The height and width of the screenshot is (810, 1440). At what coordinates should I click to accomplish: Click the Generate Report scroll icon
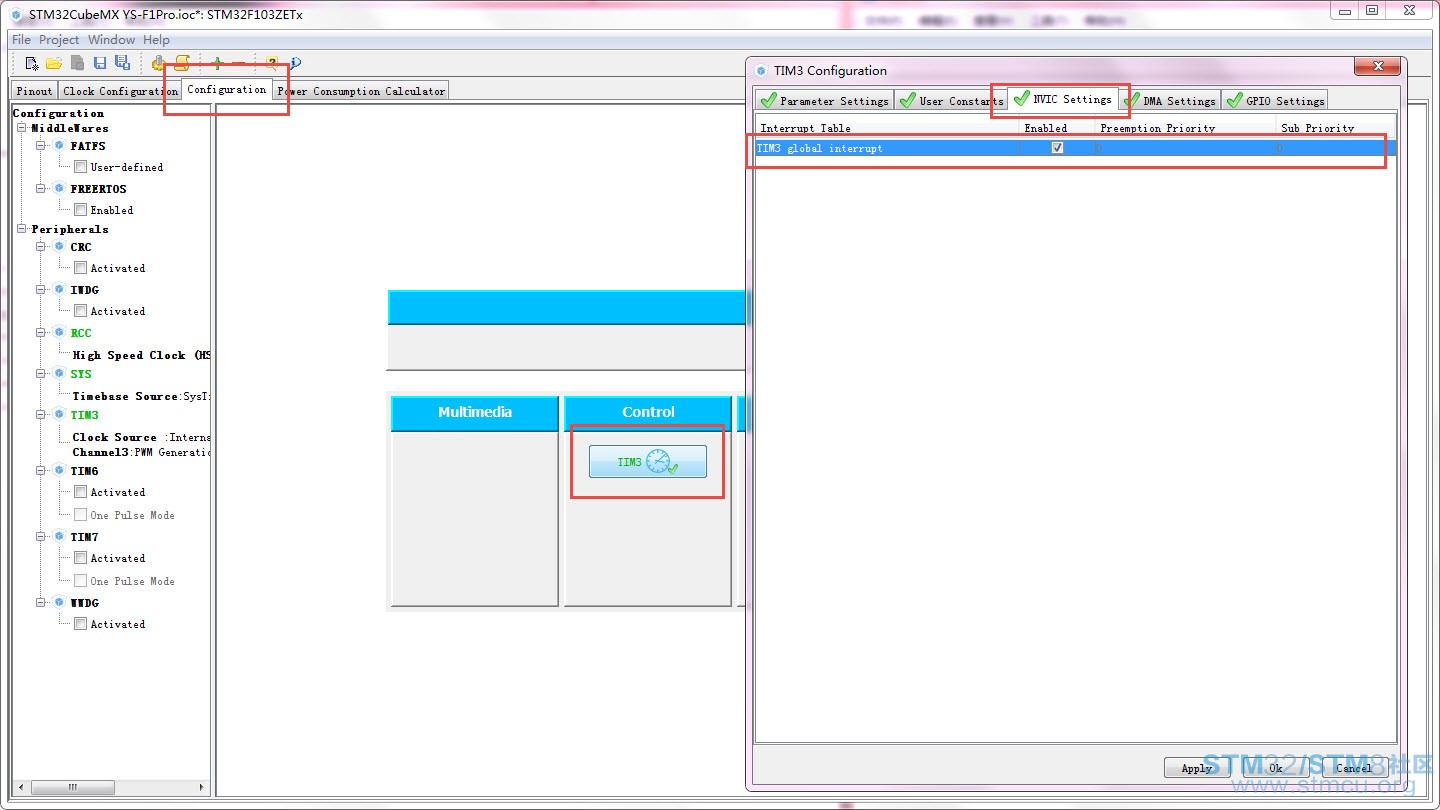pyautogui.click(x=182, y=63)
